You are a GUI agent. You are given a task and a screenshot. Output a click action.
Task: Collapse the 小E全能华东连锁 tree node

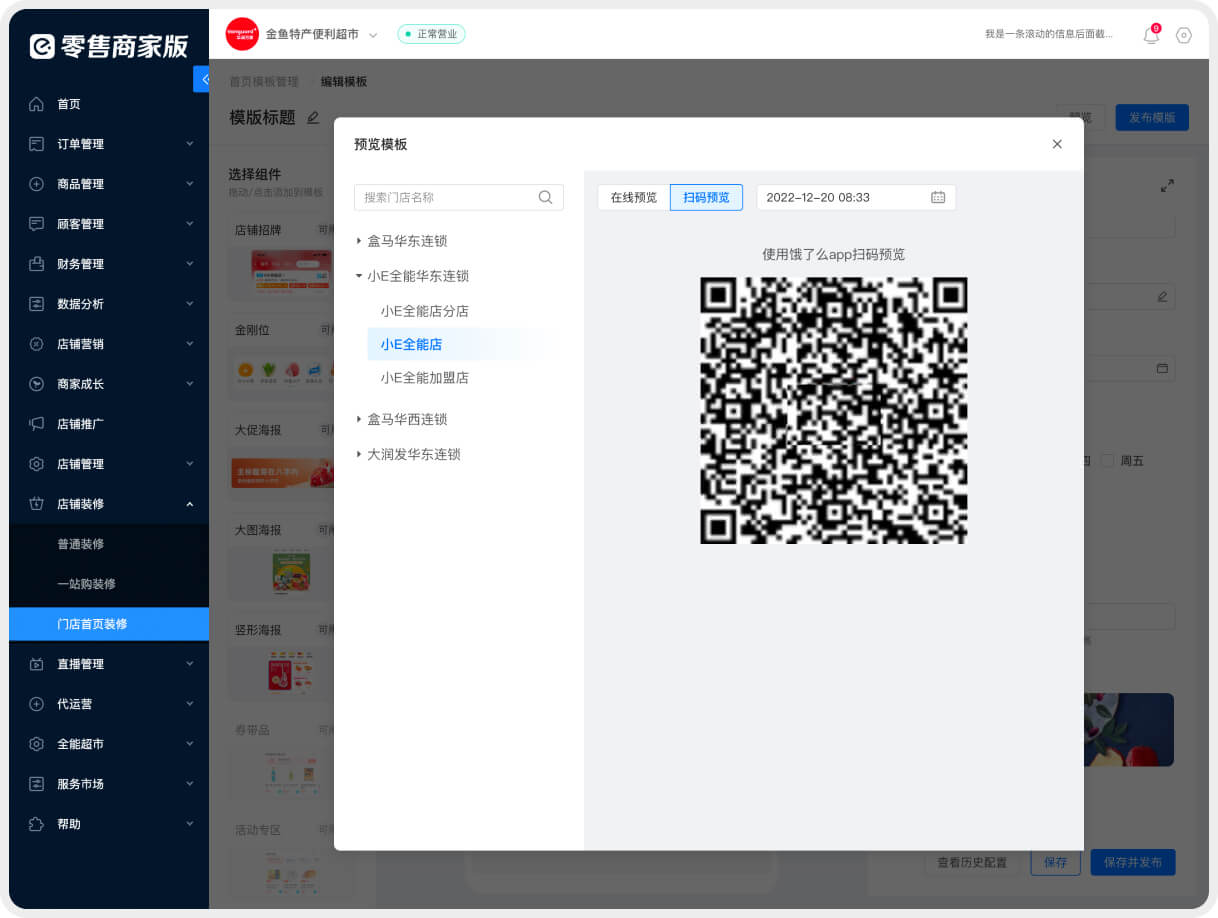click(359, 276)
